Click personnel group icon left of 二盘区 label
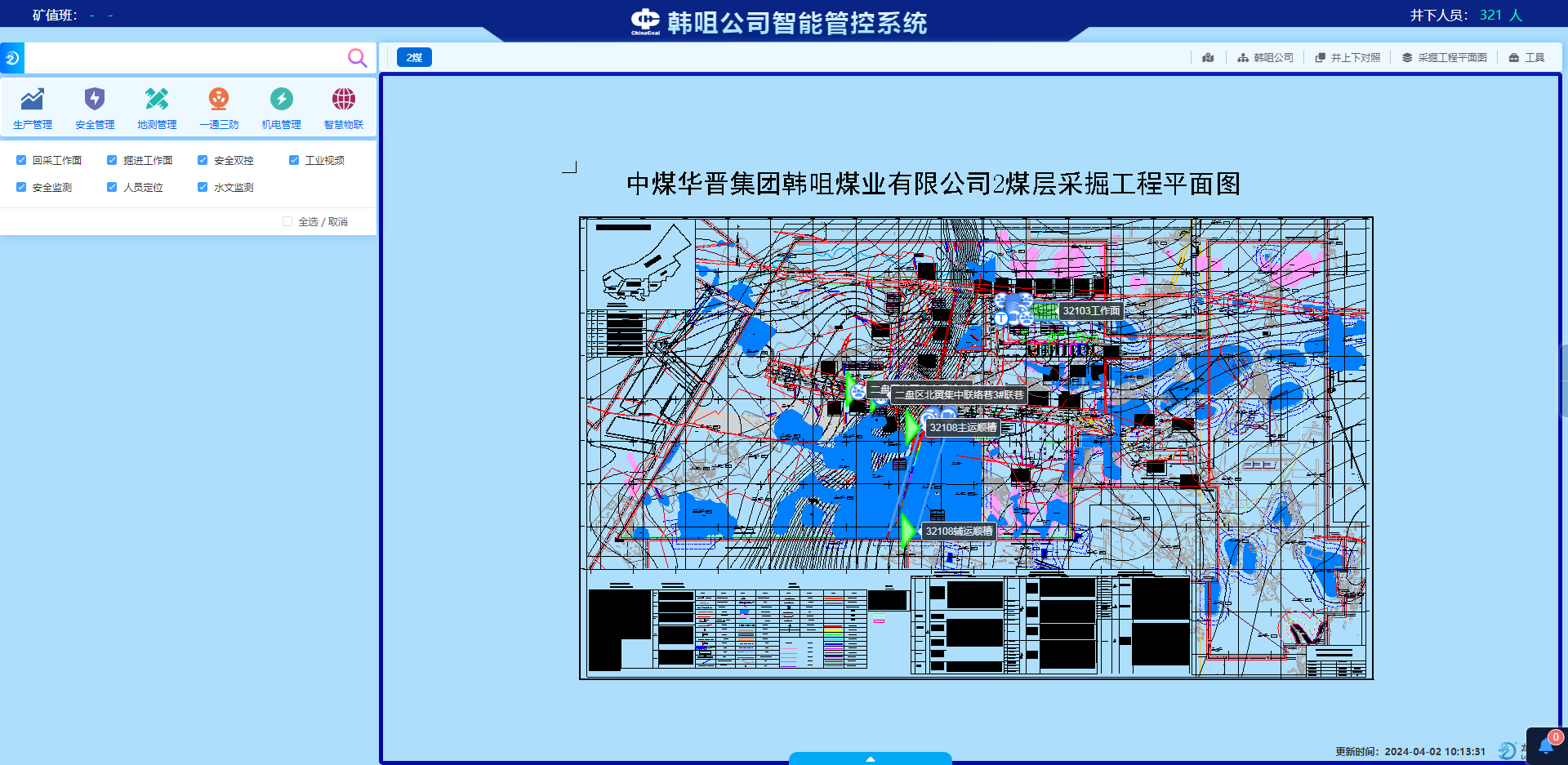The width and height of the screenshot is (1568, 765). click(857, 393)
